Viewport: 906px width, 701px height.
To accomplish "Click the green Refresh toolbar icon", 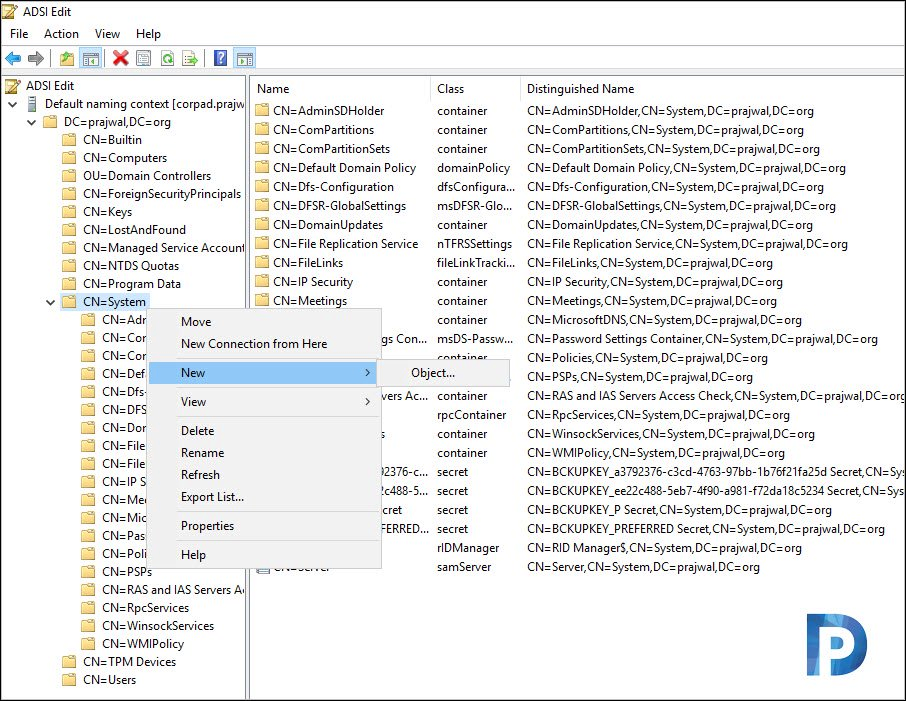I will (x=167, y=58).
